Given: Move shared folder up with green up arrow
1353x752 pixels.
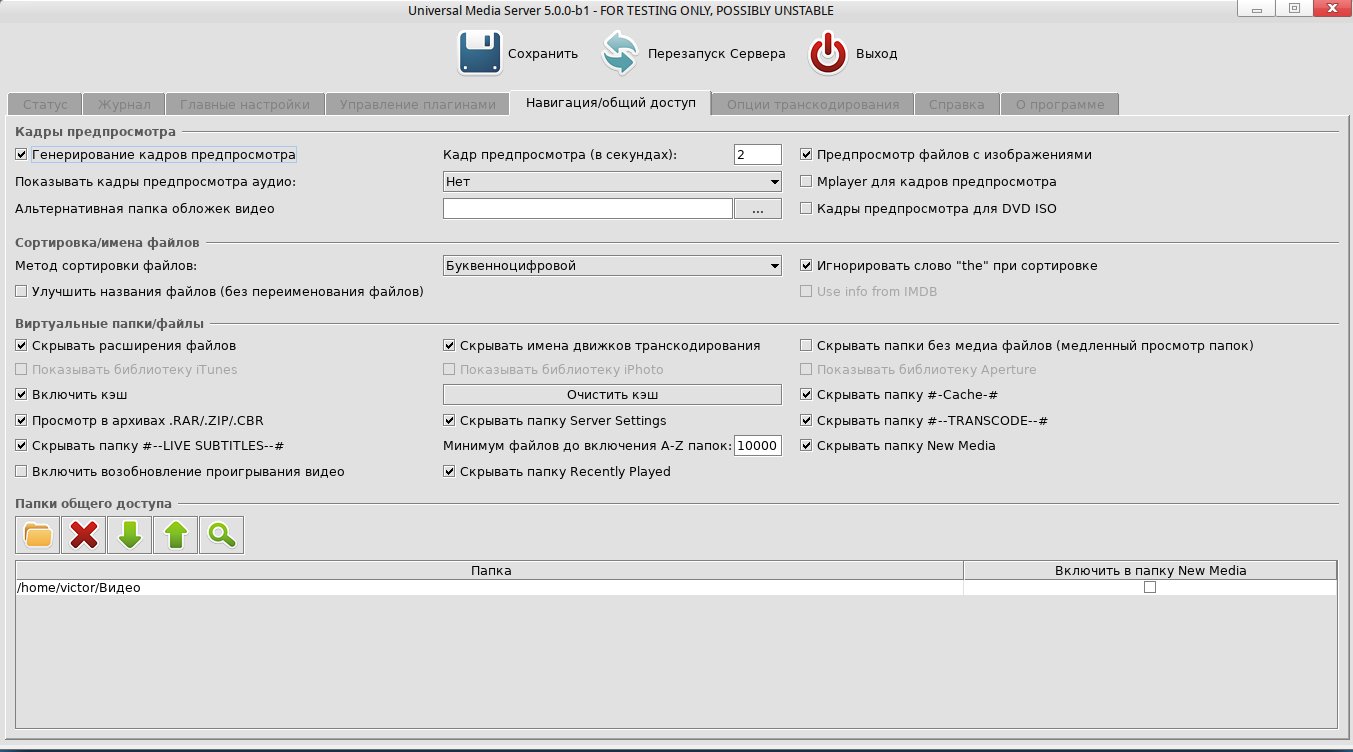Looking at the screenshot, I should [176, 536].
